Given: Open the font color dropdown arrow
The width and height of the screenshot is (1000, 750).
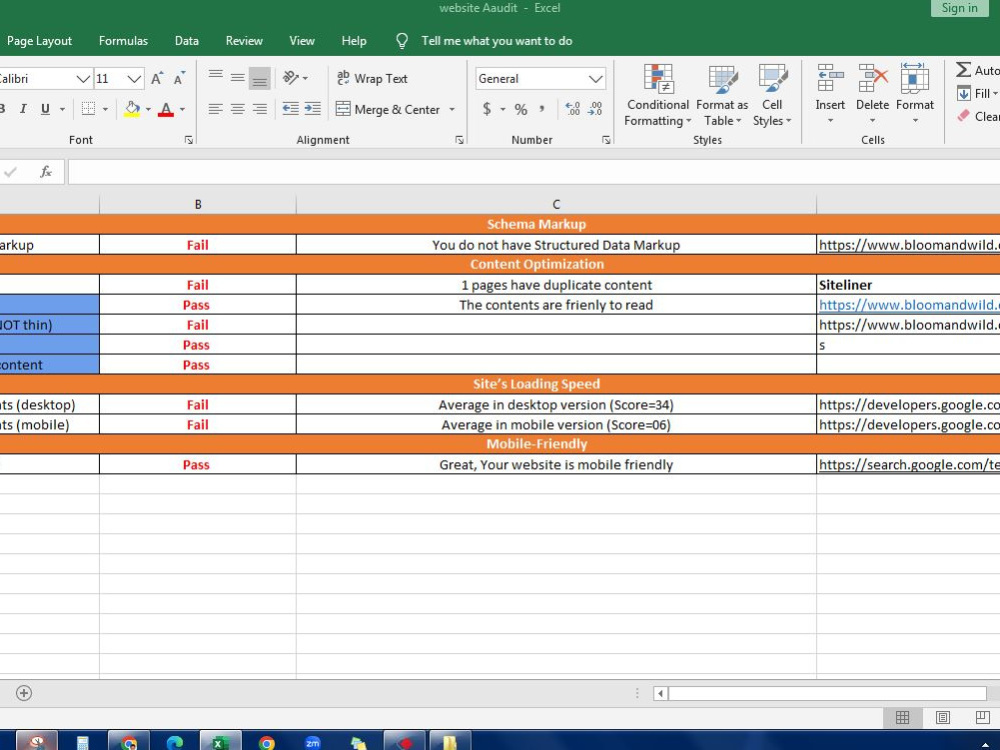Looking at the screenshot, I should [182, 110].
